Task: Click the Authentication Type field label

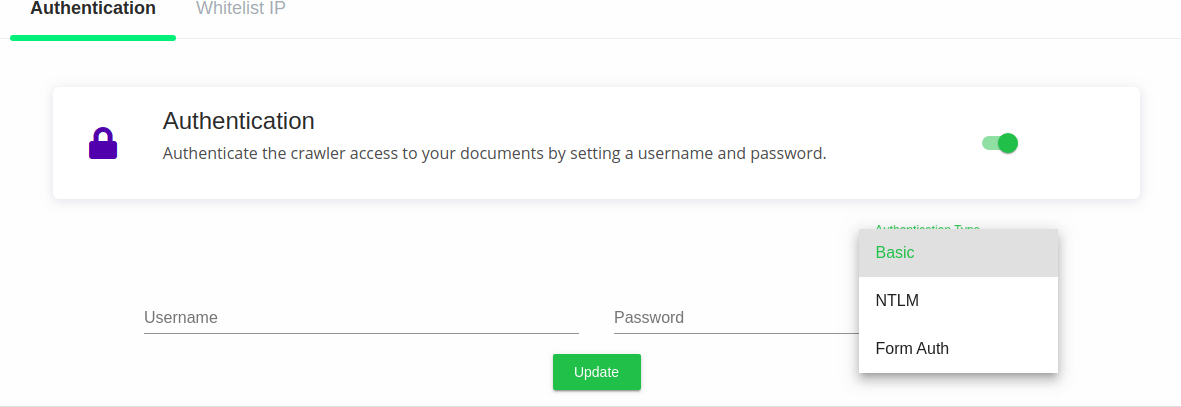Action: pos(927,226)
